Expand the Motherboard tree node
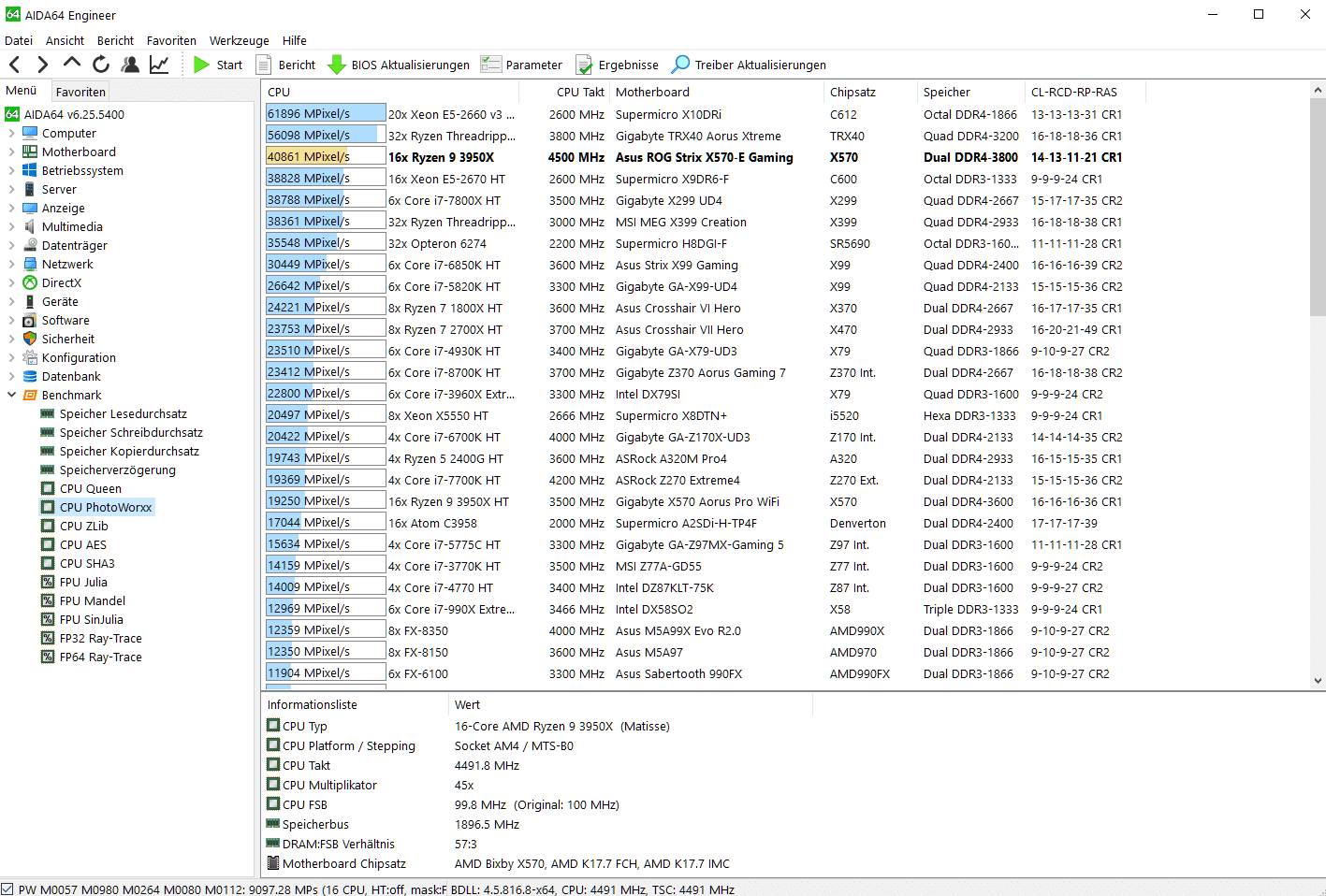The image size is (1326, 896). (x=11, y=152)
